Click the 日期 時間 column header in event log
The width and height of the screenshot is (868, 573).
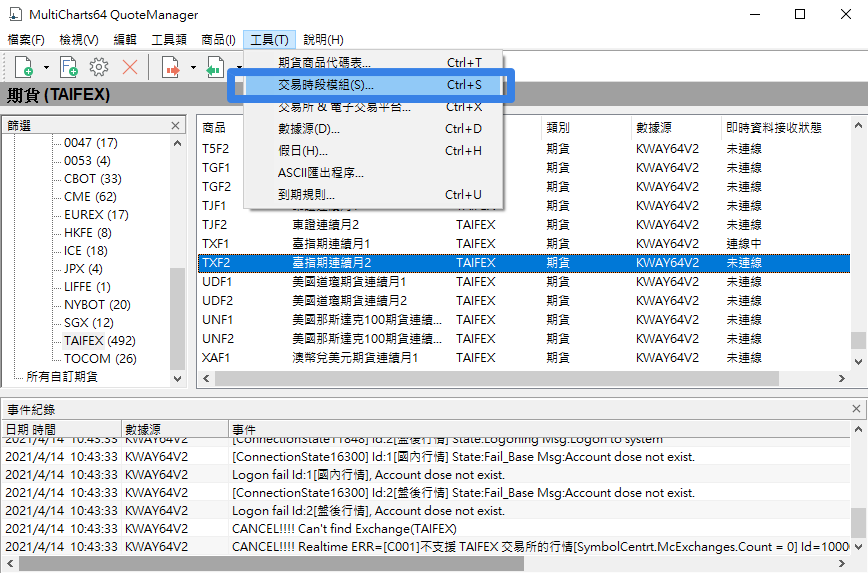tap(61, 430)
